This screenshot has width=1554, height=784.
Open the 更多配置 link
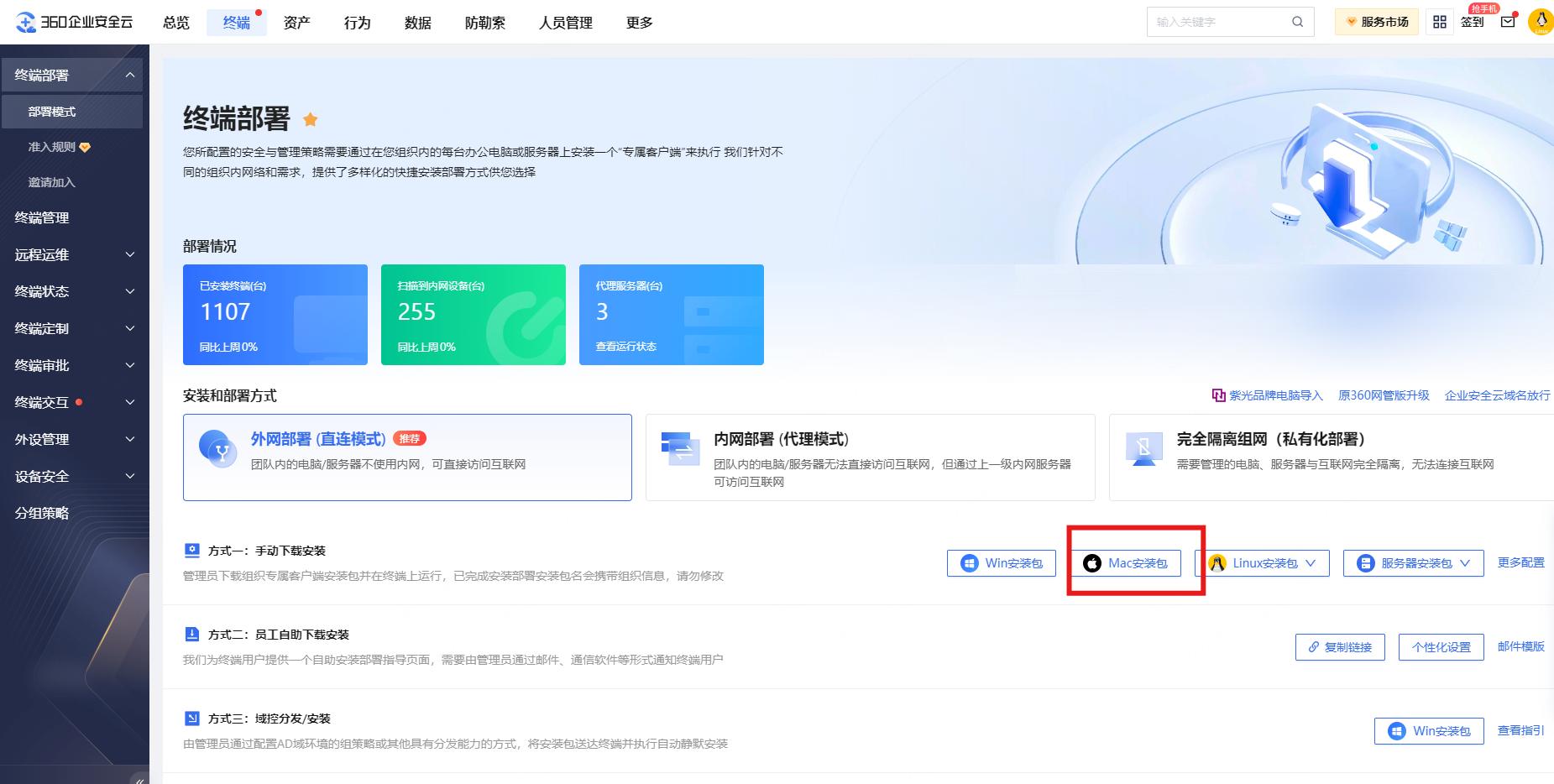click(1521, 562)
